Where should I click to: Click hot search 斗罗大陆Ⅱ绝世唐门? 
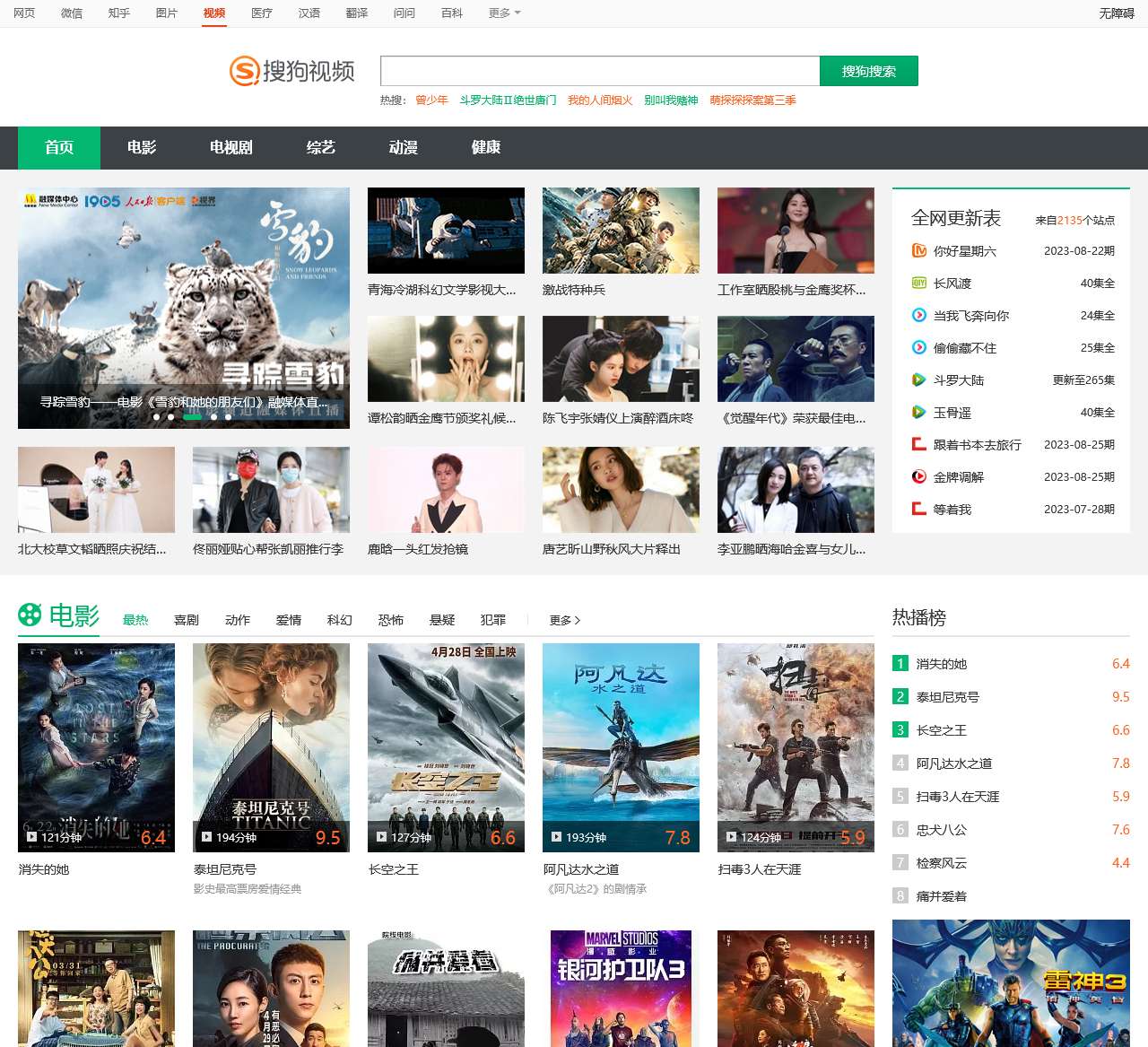click(x=508, y=100)
